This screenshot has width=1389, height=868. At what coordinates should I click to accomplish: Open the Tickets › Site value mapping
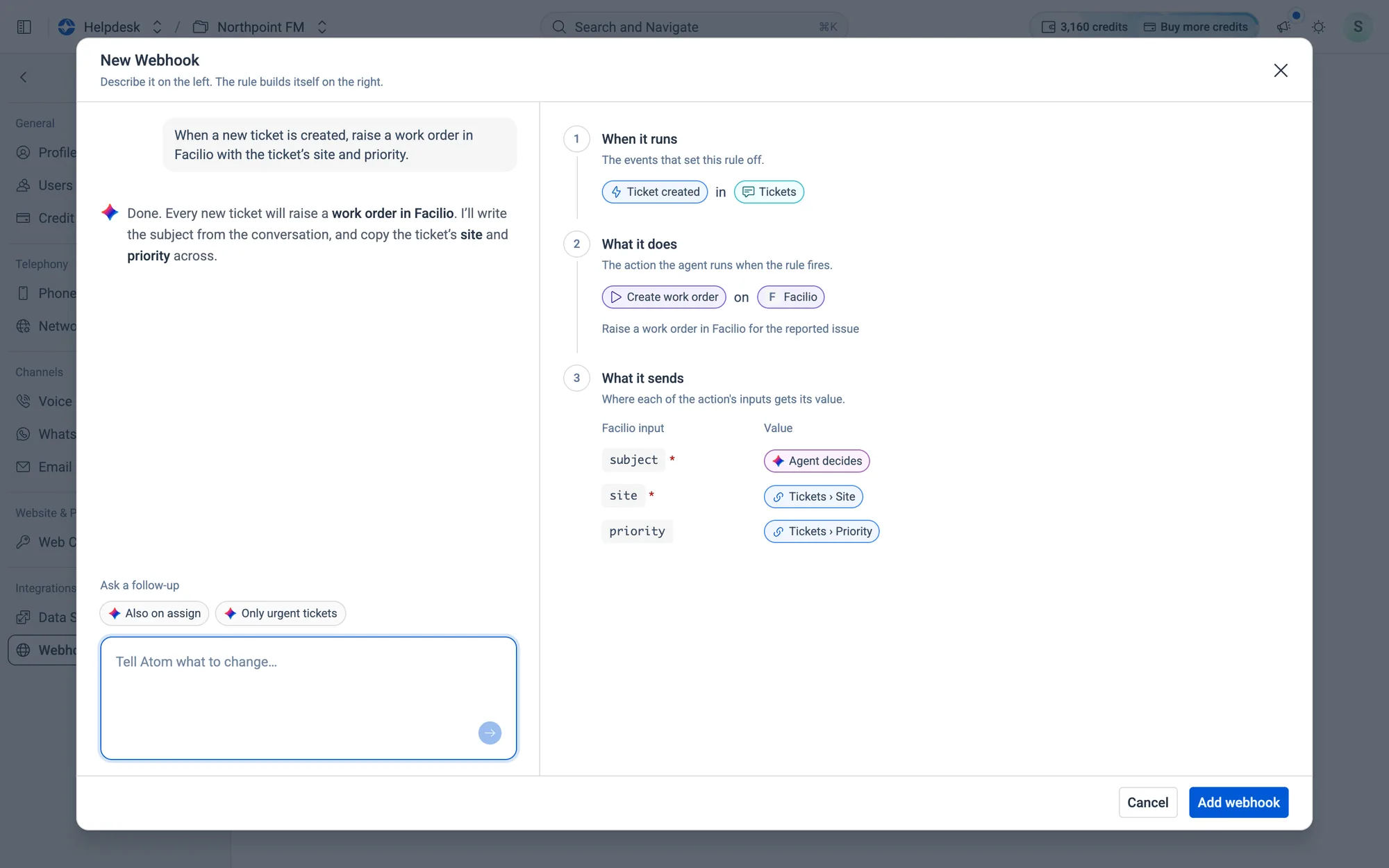(x=813, y=496)
